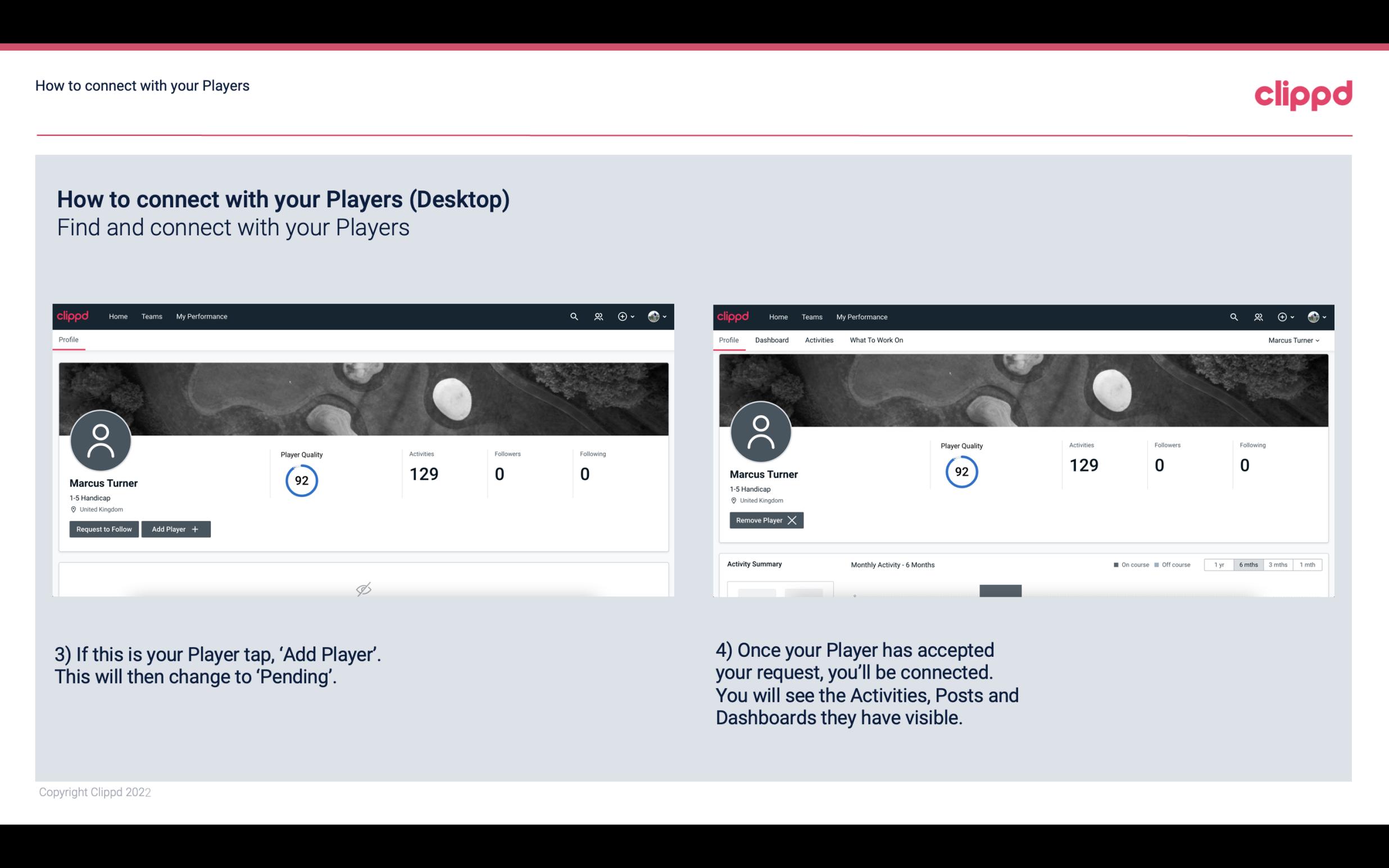The image size is (1389, 868).
Task: Click the search icon in right nav bar
Action: (1232, 316)
